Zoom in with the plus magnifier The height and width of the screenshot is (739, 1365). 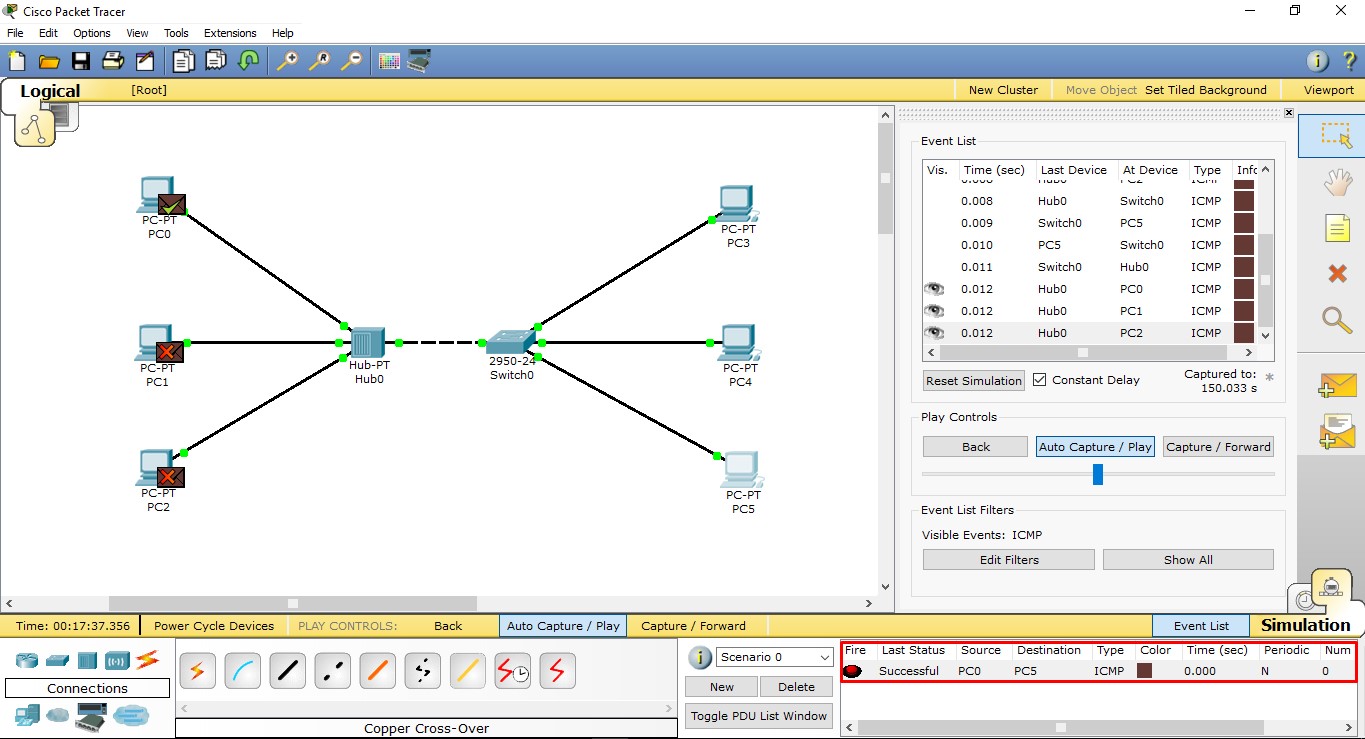287,61
